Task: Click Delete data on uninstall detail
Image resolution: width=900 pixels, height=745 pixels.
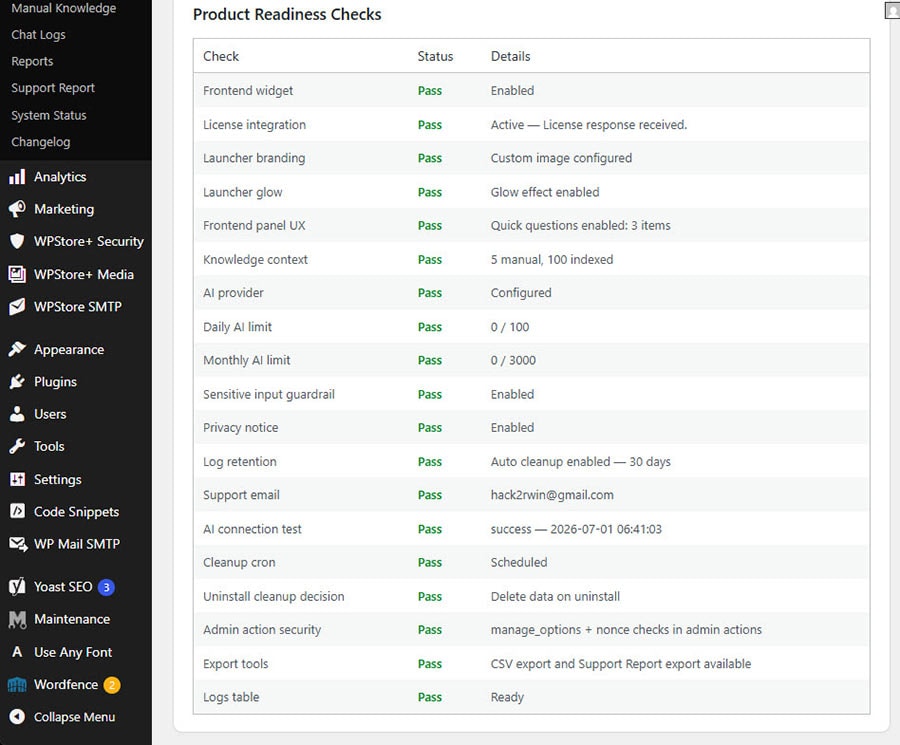Action: (555, 596)
